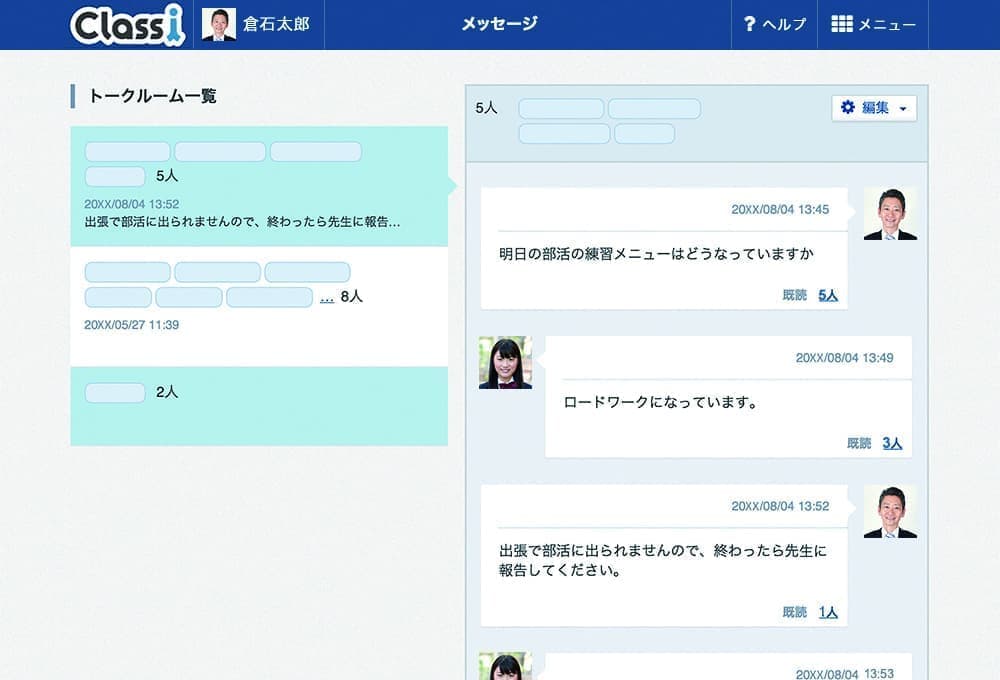This screenshot has width=1000, height=680.
Task: Click the 編集 button
Action: coord(872,107)
